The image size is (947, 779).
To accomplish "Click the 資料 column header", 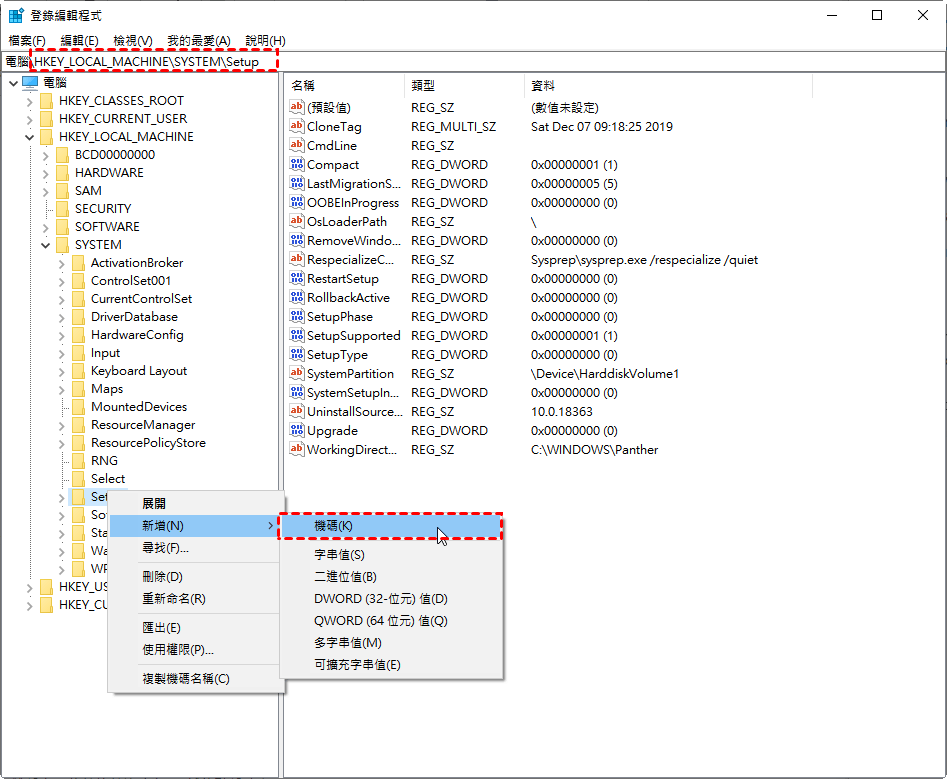I will tap(668, 86).
